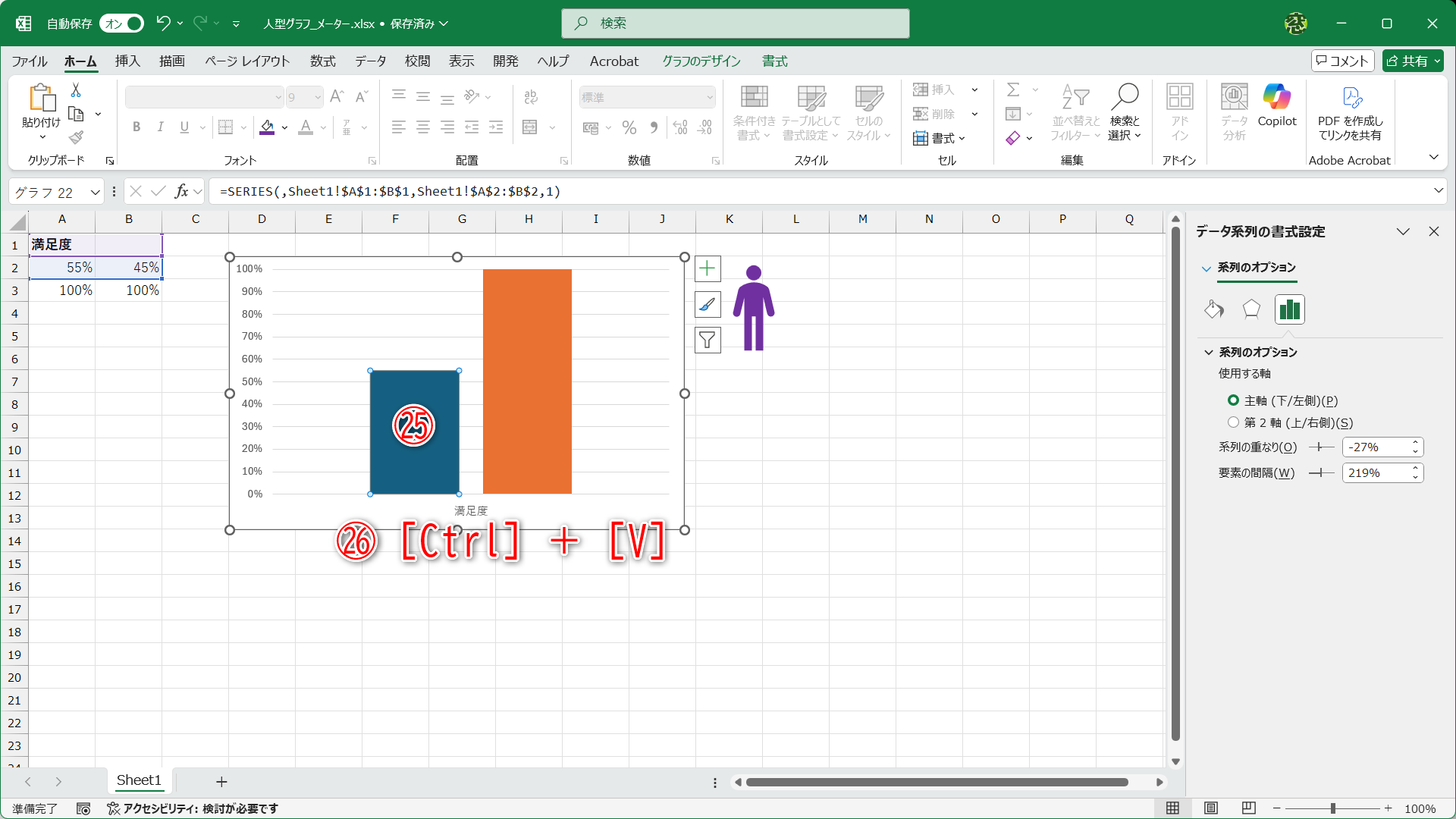Open the name box dropdown showing グラフ 22
The width and height of the screenshot is (1456, 819).
coord(94,191)
